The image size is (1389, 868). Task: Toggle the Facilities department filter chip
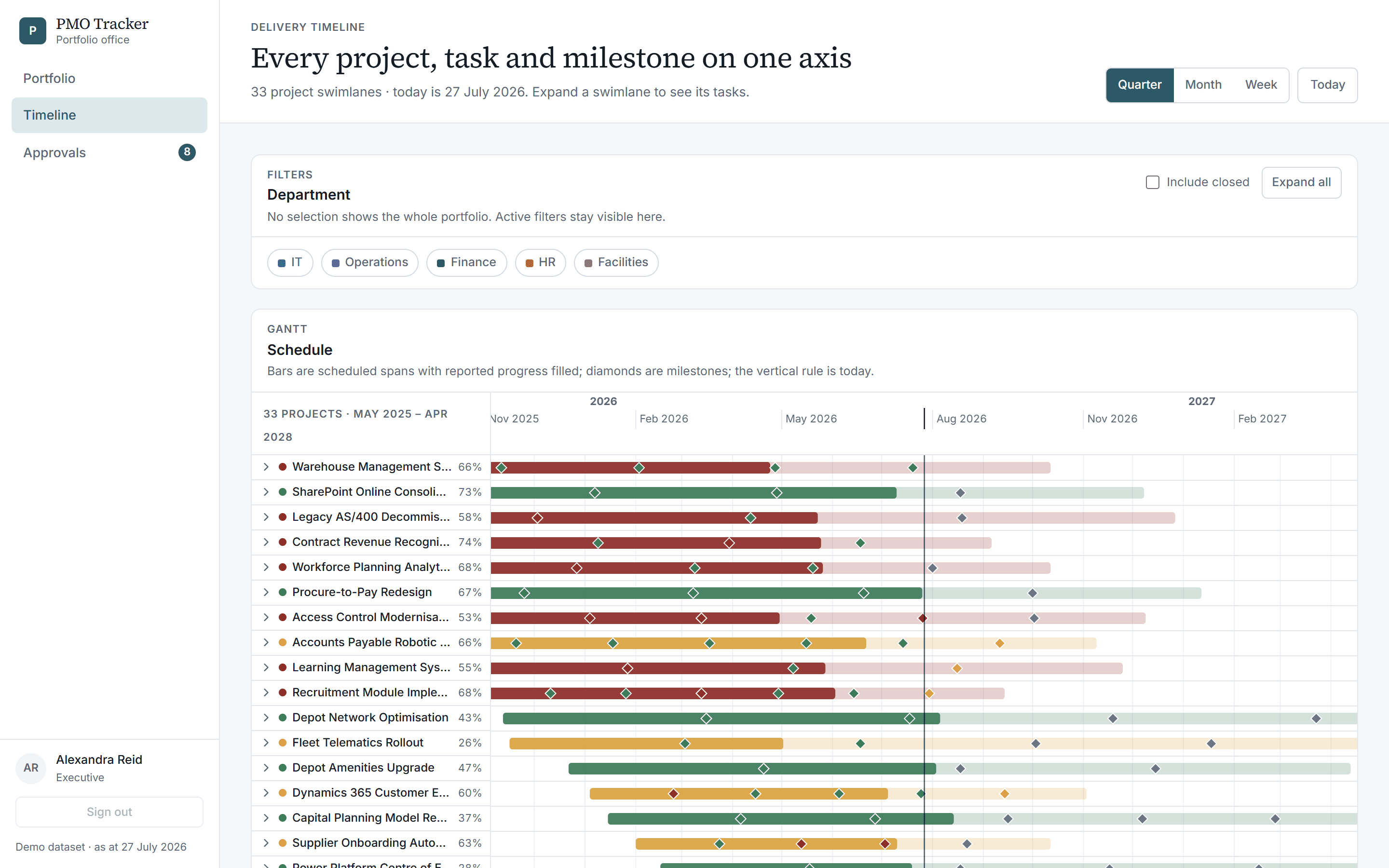click(616, 262)
